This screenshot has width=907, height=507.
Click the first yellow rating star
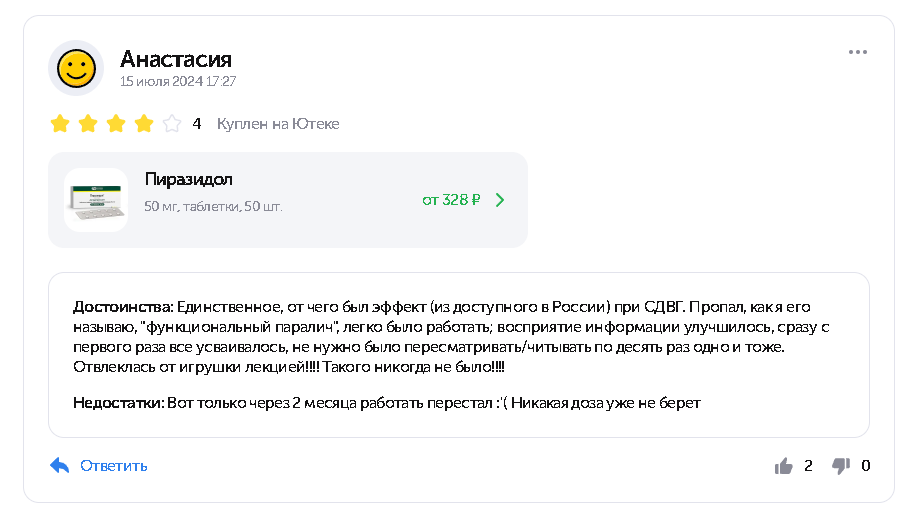[x=60, y=124]
